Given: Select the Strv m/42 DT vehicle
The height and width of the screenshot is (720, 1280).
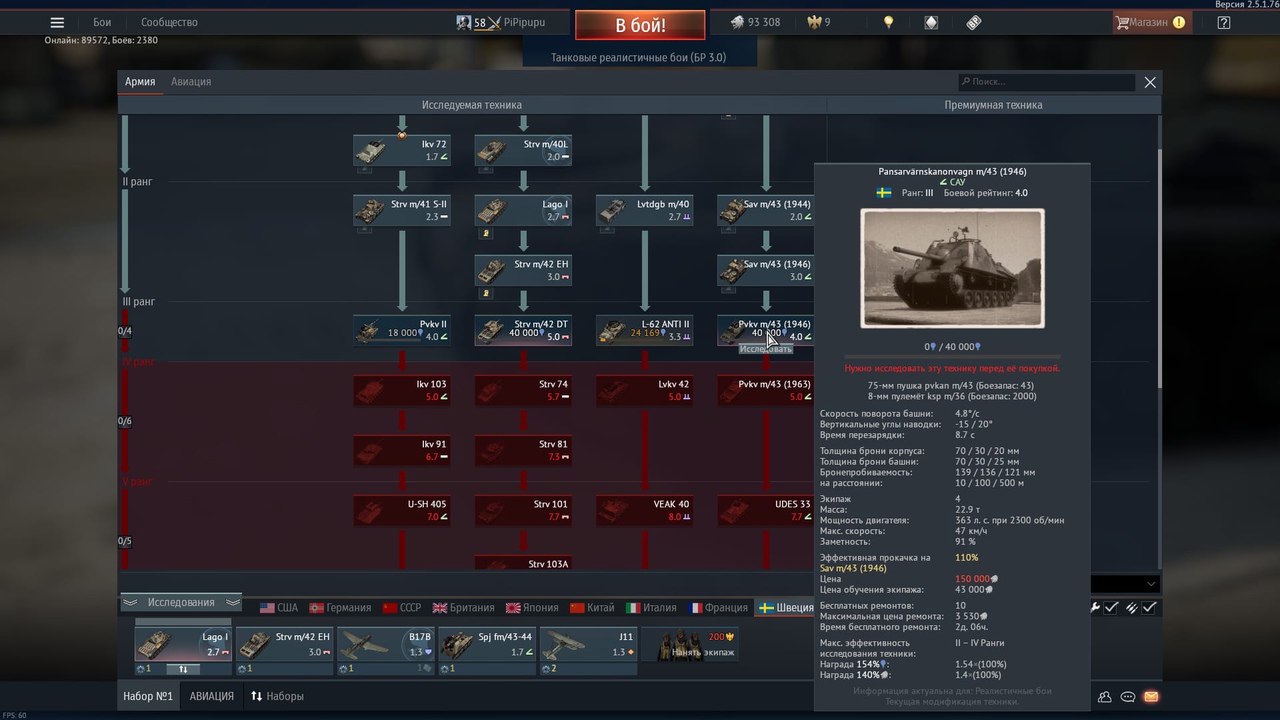Looking at the screenshot, I should [523, 331].
